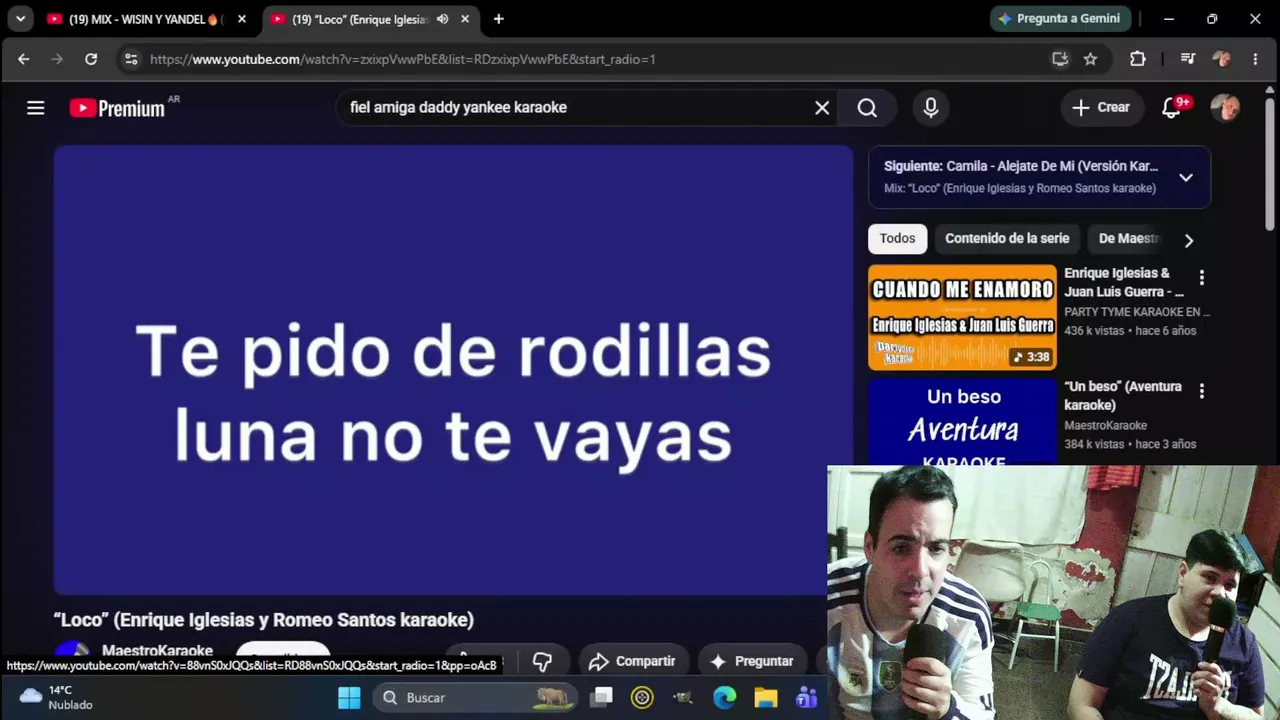Bookmark this page with the star
1280x720 pixels.
click(1091, 59)
